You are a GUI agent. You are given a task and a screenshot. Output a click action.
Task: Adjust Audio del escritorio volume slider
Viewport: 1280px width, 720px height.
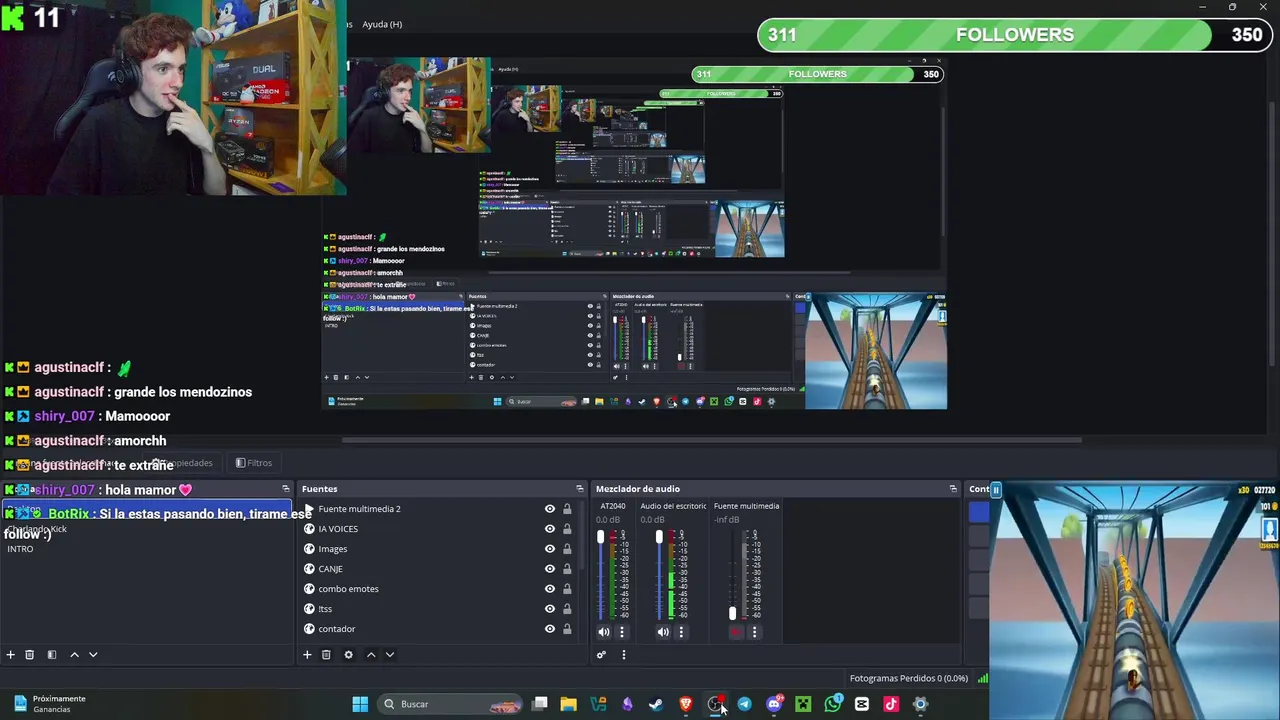658,538
